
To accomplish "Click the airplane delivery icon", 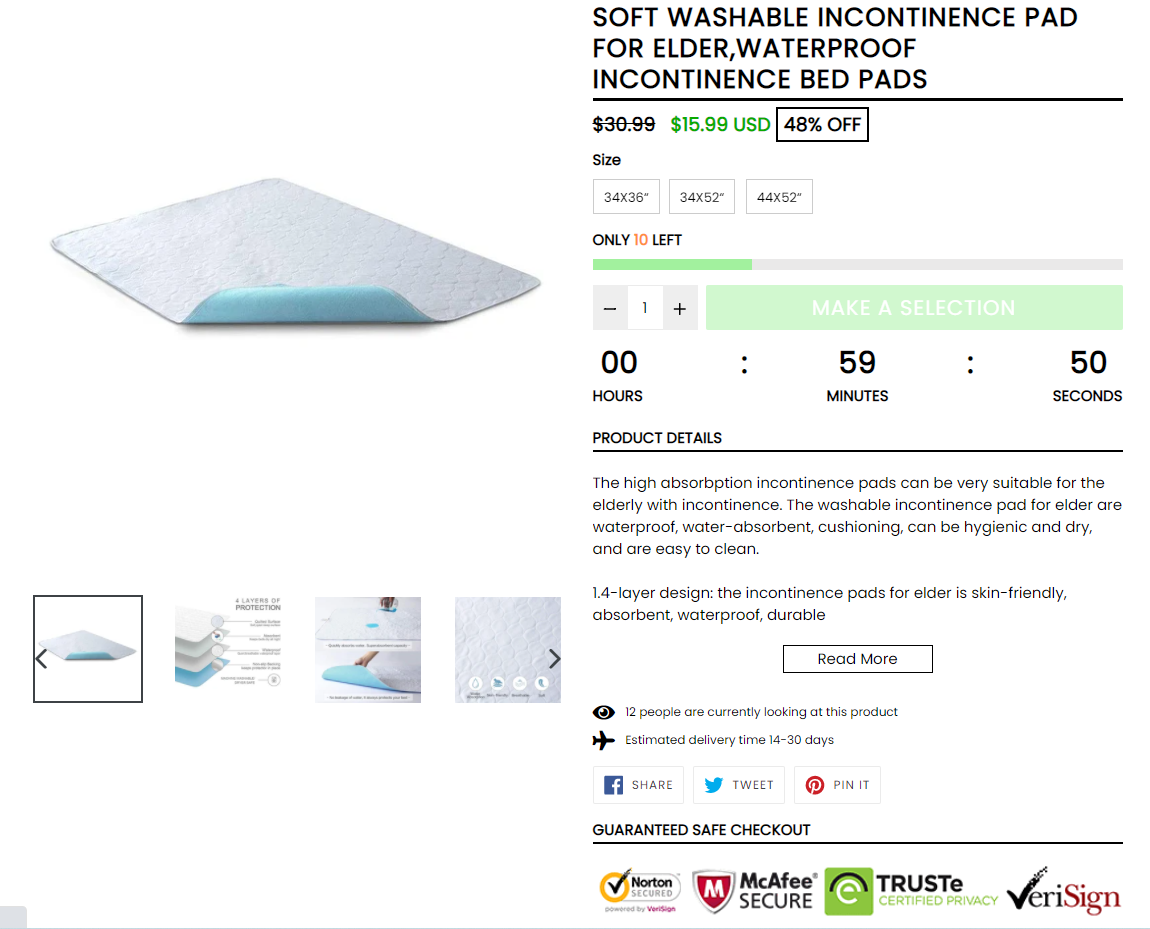I will click(x=604, y=740).
